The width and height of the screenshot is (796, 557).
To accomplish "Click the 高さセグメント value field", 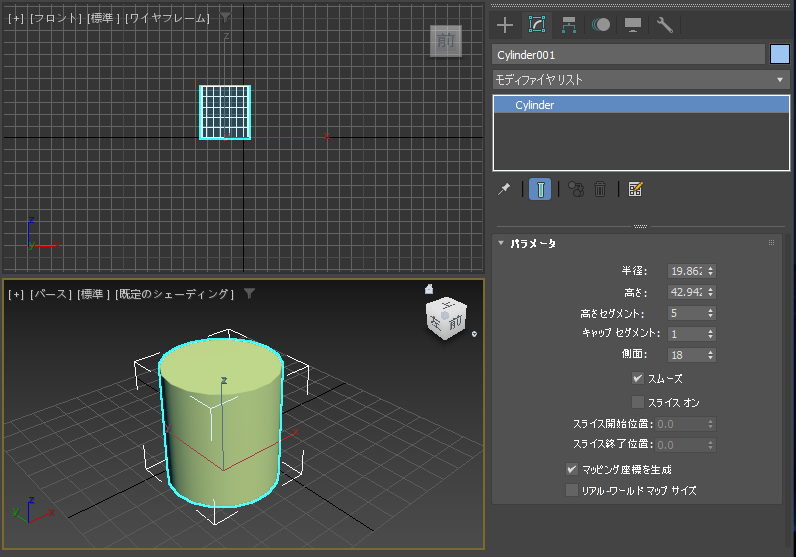I will tap(686, 313).
